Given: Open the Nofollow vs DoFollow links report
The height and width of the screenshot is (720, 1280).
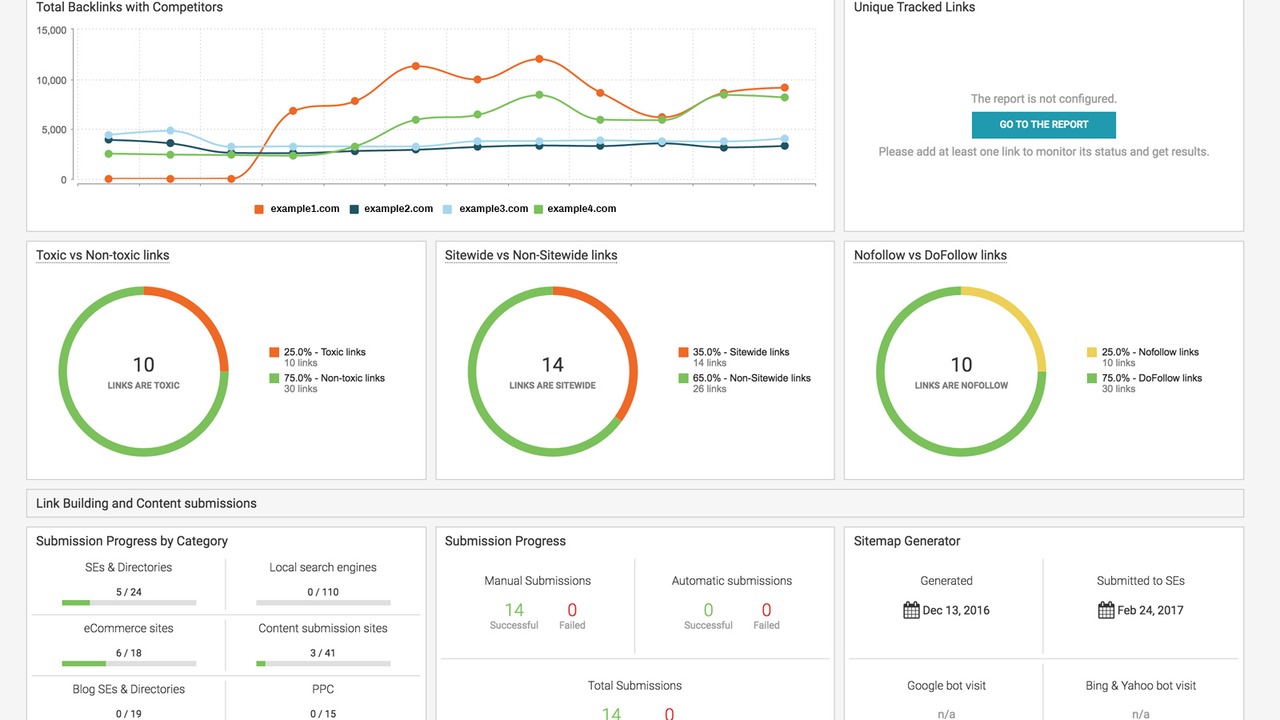Looking at the screenshot, I should [x=929, y=255].
